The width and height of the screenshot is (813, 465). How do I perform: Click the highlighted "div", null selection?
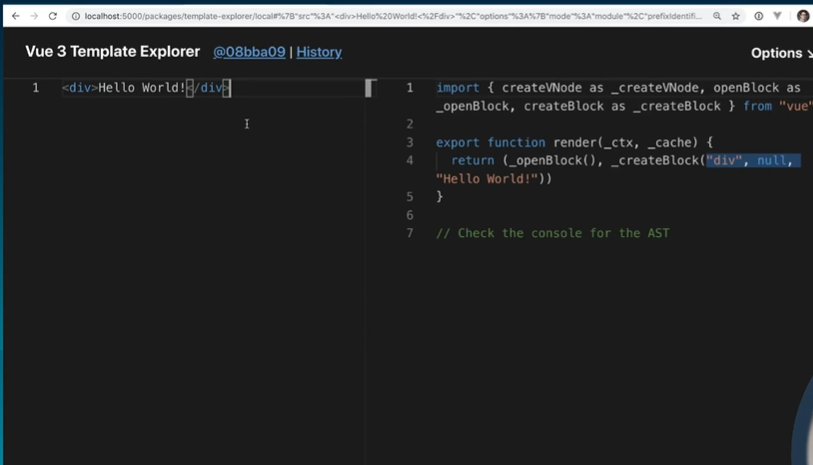(753, 160)
